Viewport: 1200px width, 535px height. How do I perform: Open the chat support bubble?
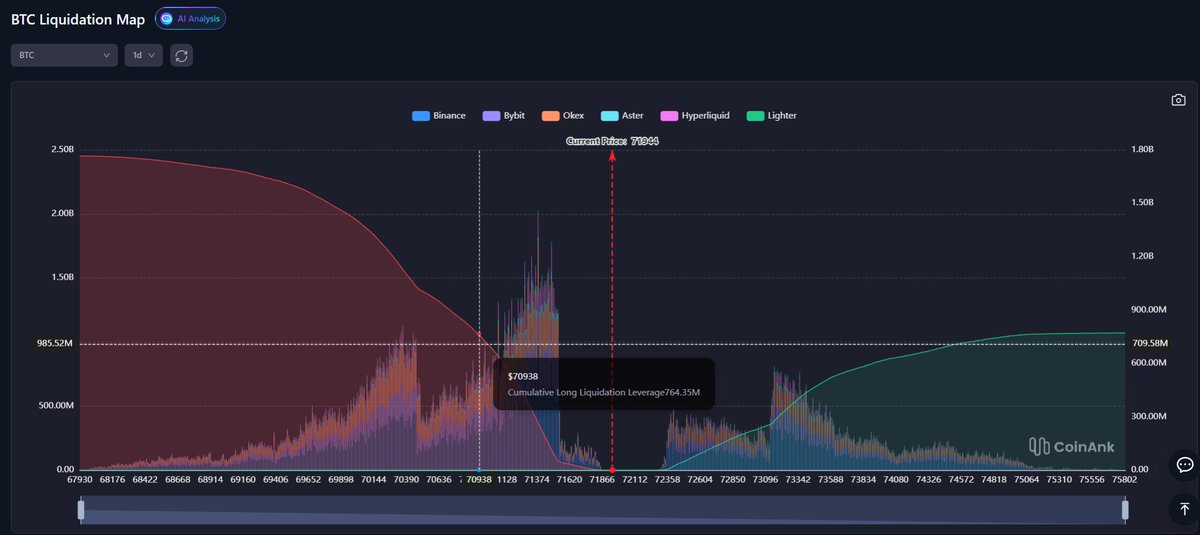(1184, 465)
